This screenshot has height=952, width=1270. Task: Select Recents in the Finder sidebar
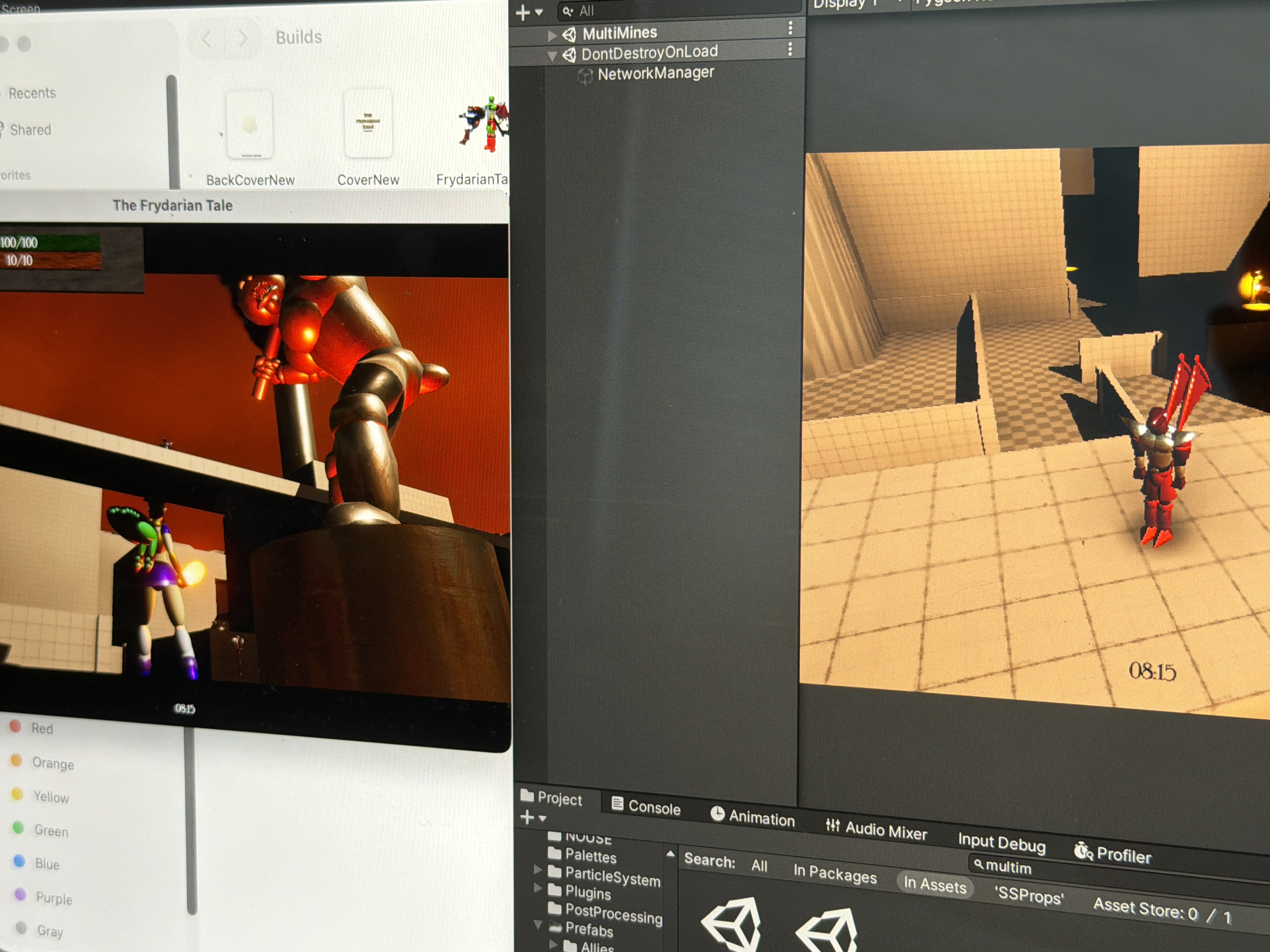tap(32, 93)
